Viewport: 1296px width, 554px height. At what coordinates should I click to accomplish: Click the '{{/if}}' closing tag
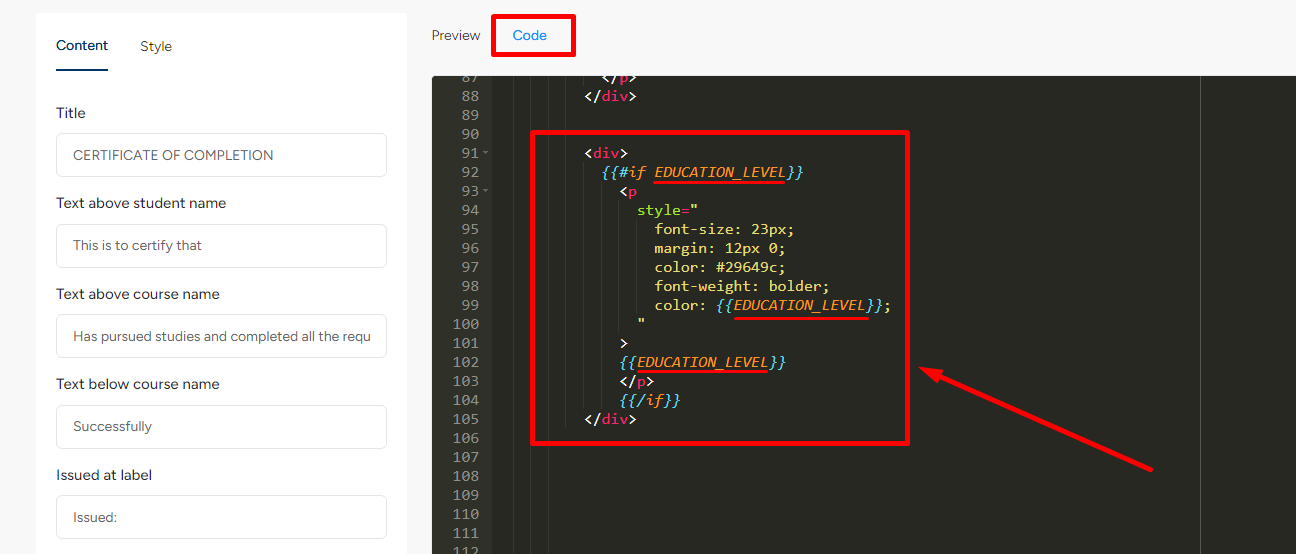click(650, 400)
